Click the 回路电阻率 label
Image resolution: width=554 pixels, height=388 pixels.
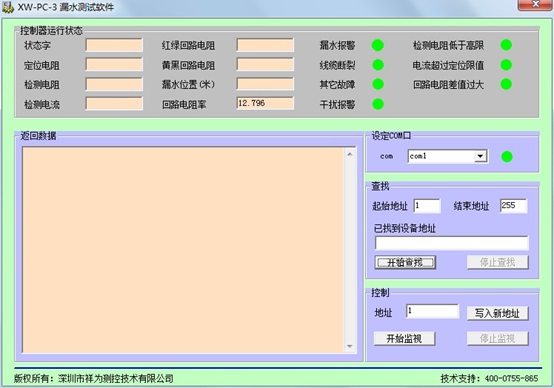click(x=184, y=105)
